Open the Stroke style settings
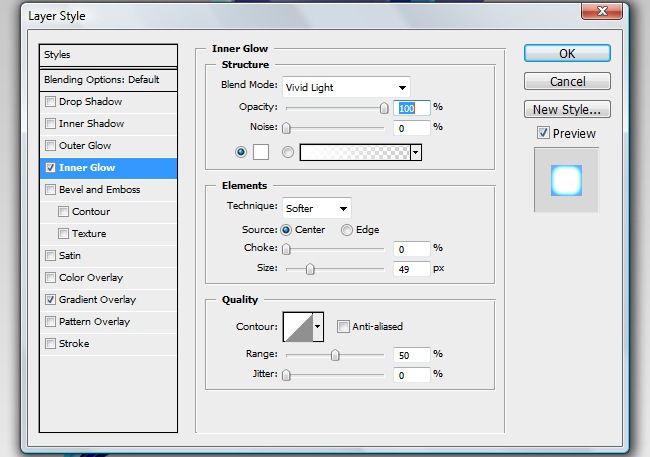650x457 pixels. 74,344
